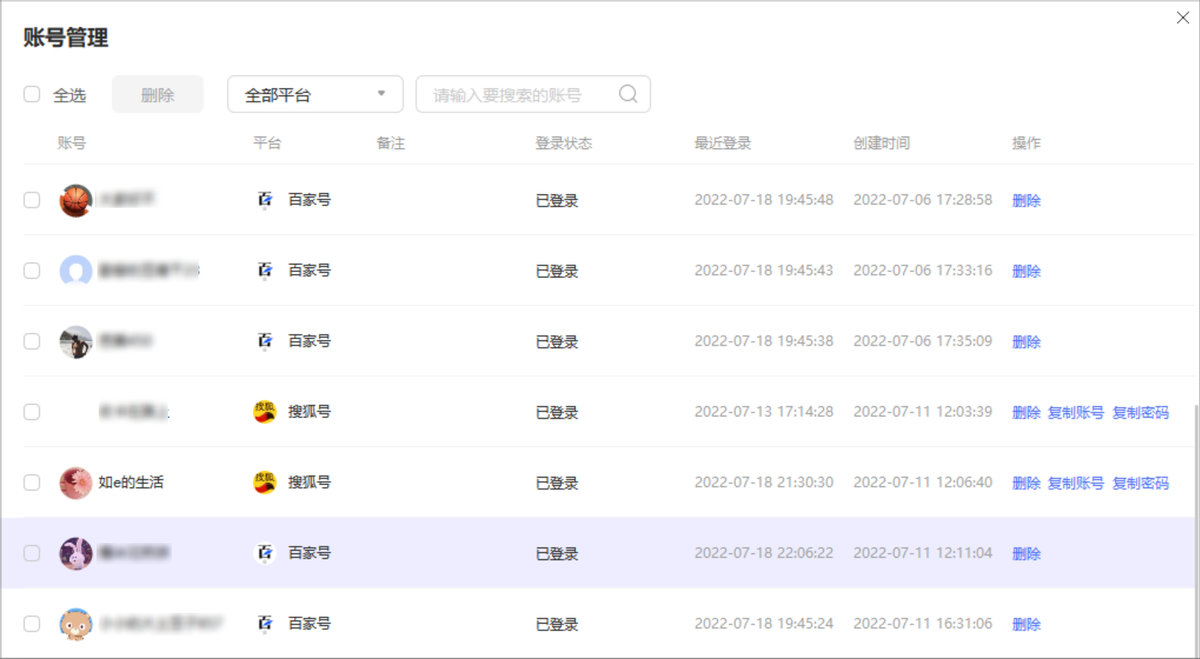This screenshot has width=1200, height=659.
Task: Tick checkbox for row created 16:31:06
Action: point(32,624)
